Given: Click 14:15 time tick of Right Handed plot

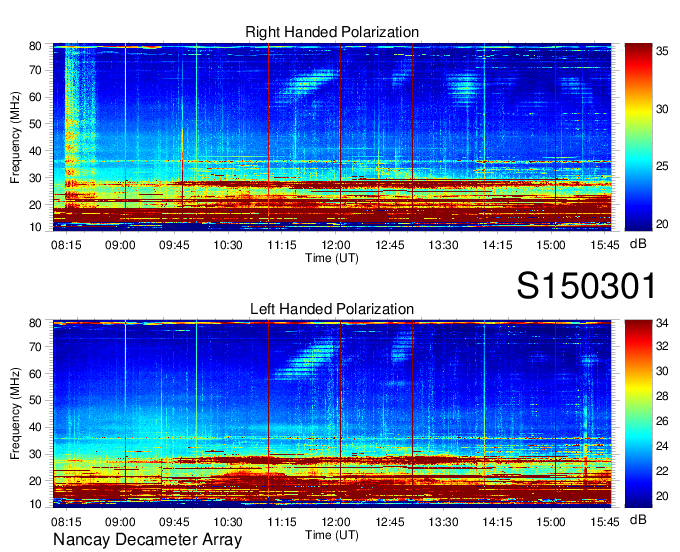Looking at the screenshot, I should point(497,245).
